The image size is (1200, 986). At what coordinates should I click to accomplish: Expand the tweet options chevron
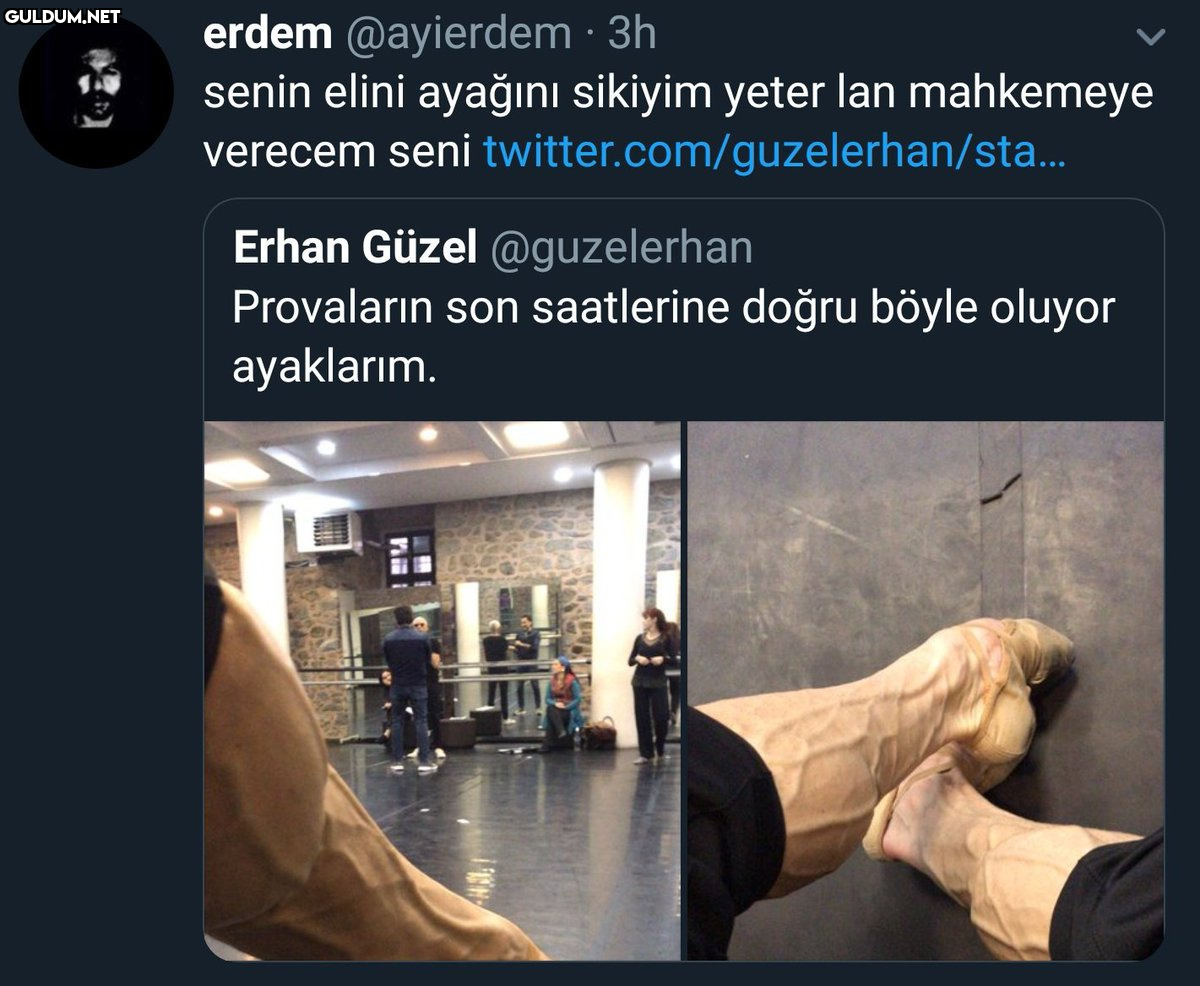point(1151,38)
